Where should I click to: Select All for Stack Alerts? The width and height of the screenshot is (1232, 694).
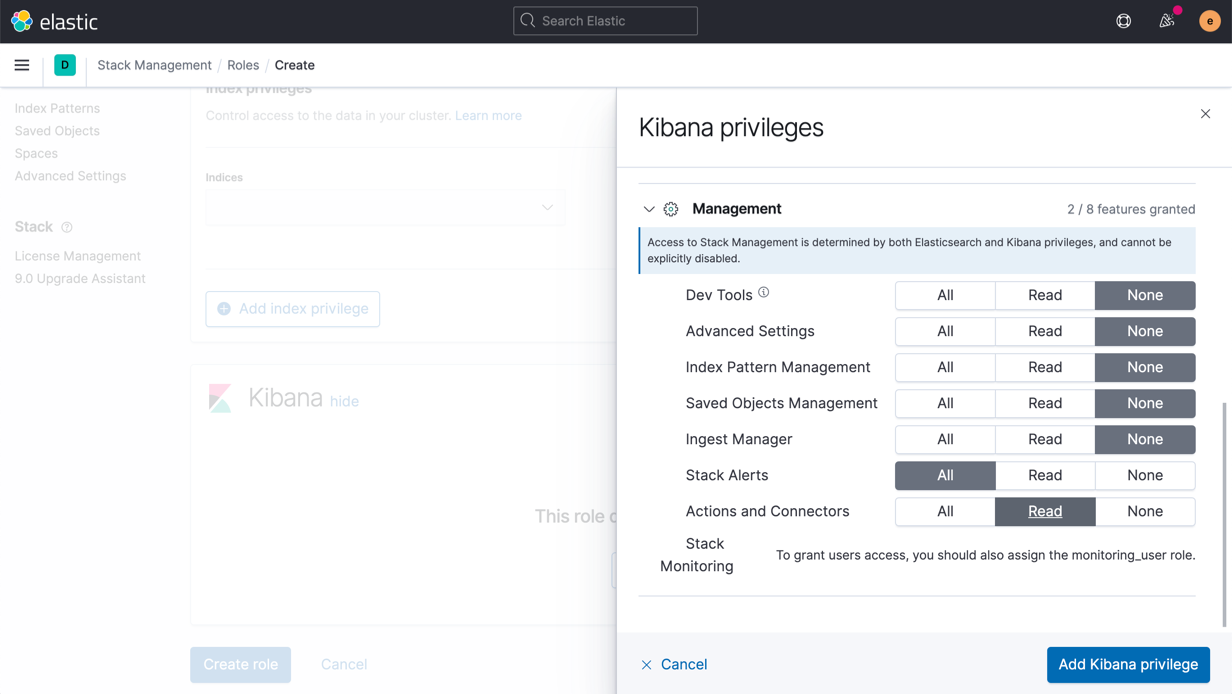[945, 475]
